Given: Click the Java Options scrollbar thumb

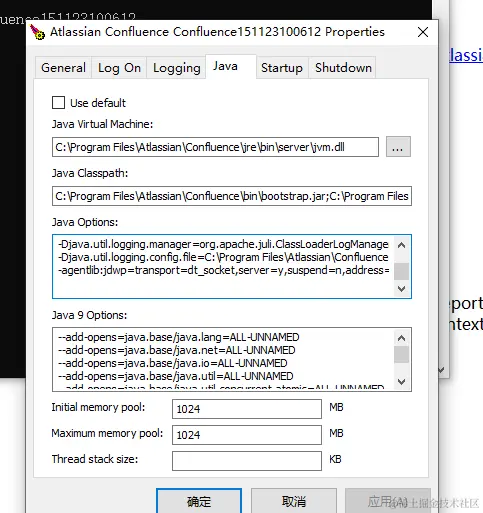Looking at the screenshot, I should tap(402, 271).
